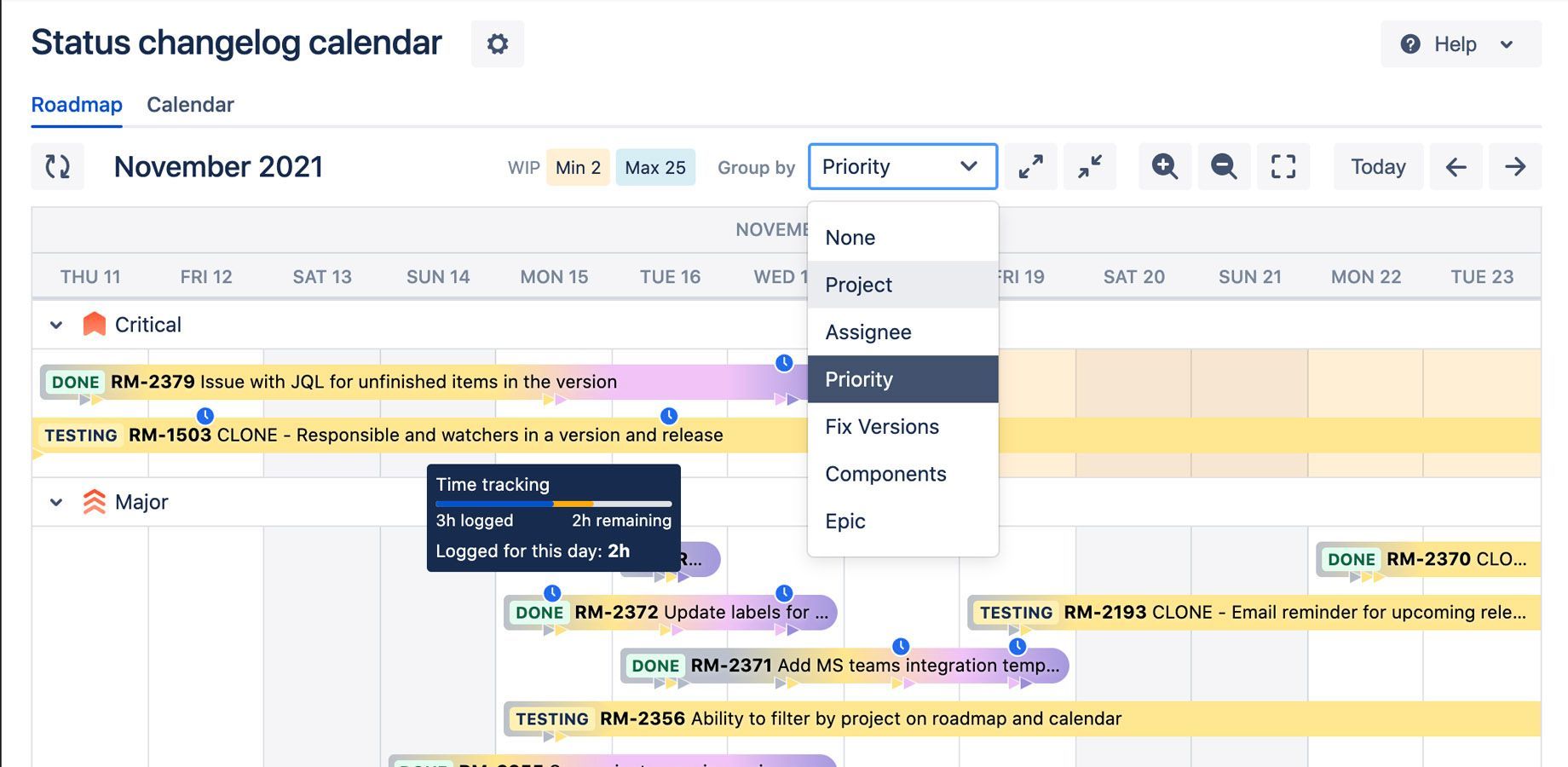Click Status changelog calendar title
The height and width of the screenshot is (767, 1568).
pos(237,43)
